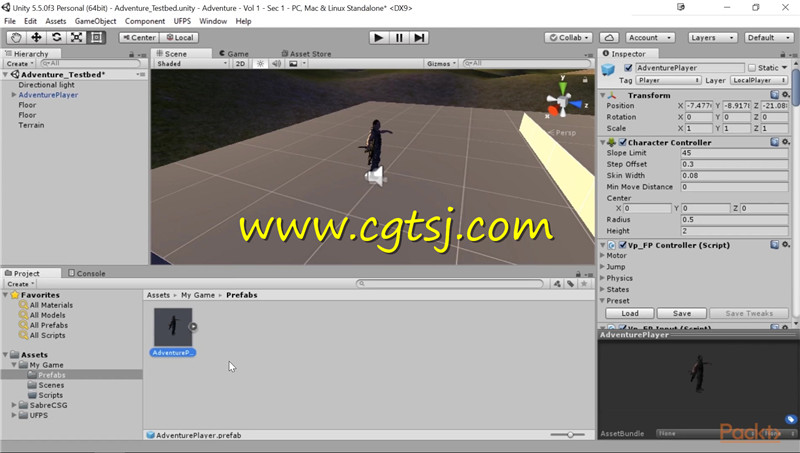Image resolution: width=800 pixels, height=453 pixels.
Task: Click the Step frame button
Action: tap(419, 38)
